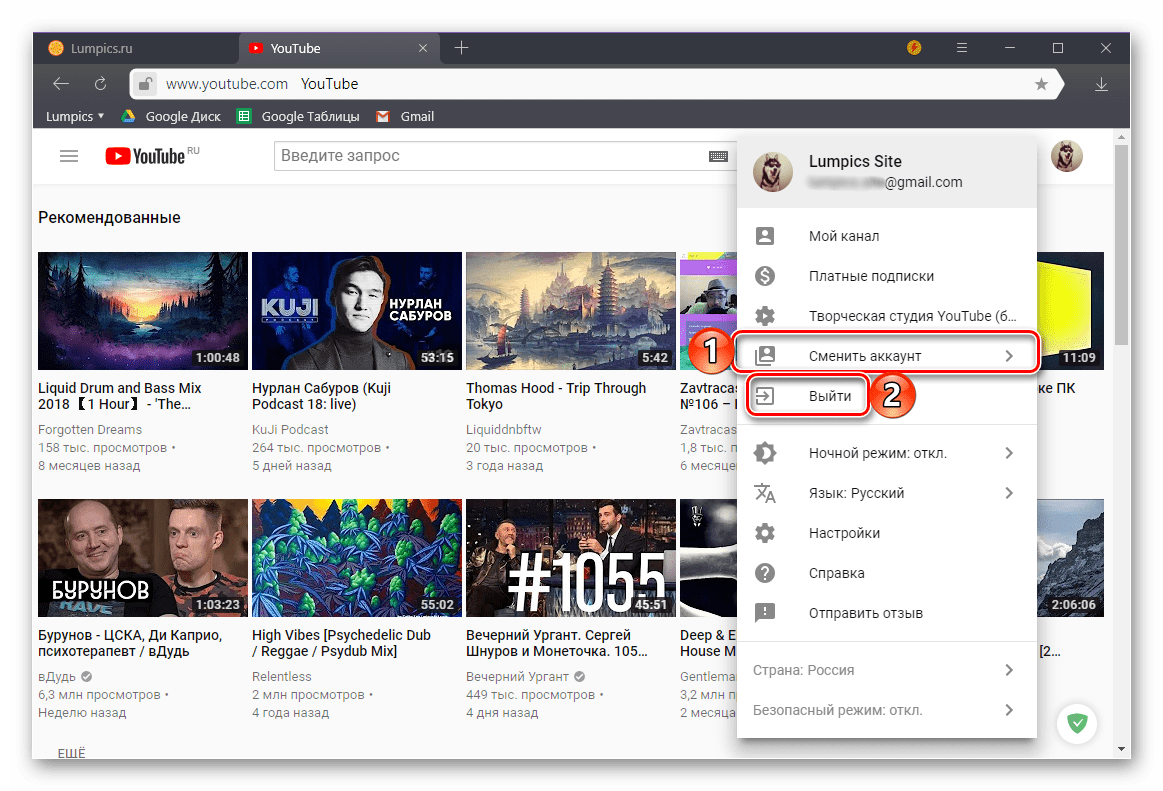The image size is (1163, 791).
Task: Reload the page
Action: 100,84
